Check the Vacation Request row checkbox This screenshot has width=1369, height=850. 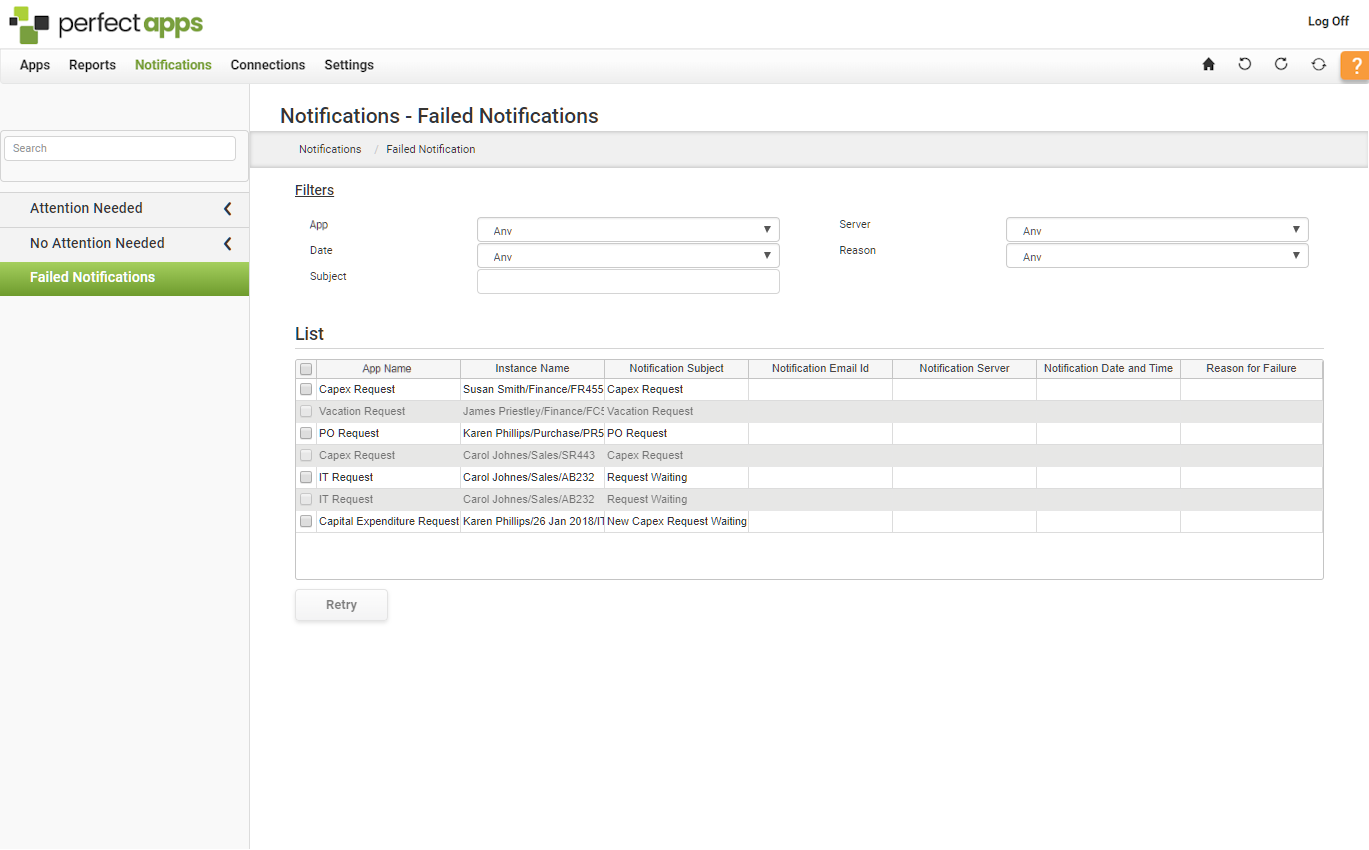tap(306, 412)
